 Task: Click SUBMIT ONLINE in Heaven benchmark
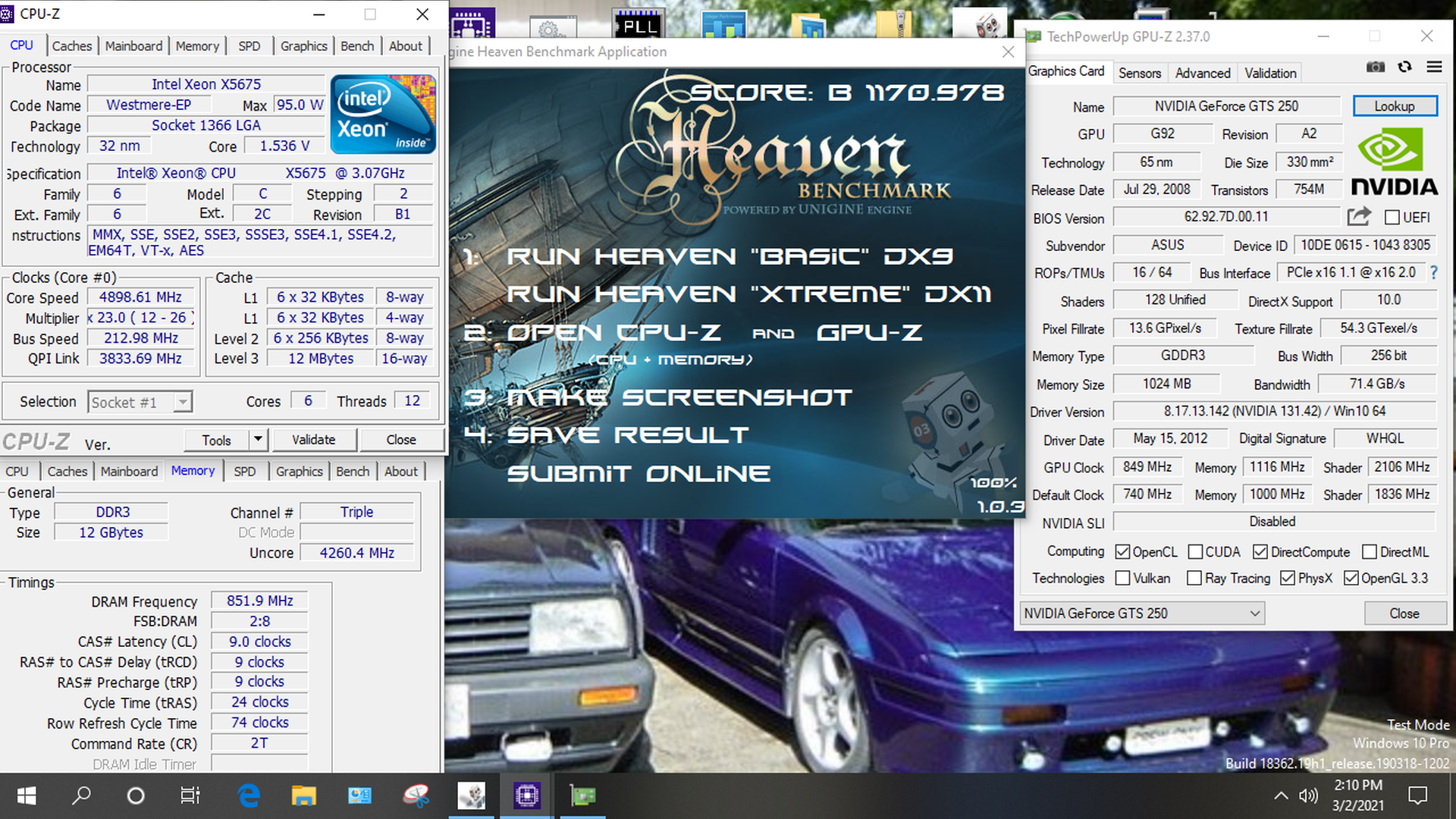[639, 473]
